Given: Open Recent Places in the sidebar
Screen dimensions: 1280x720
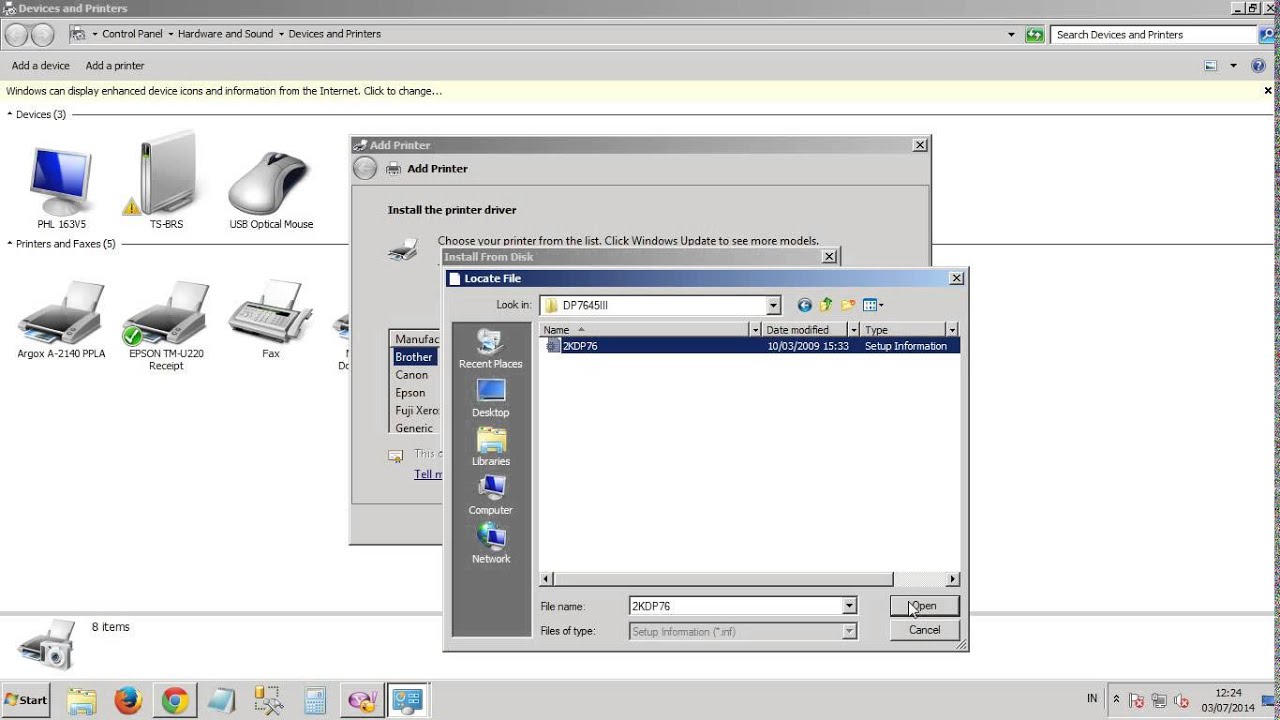Looking at the screenshot, I should [x=490, y=349].
